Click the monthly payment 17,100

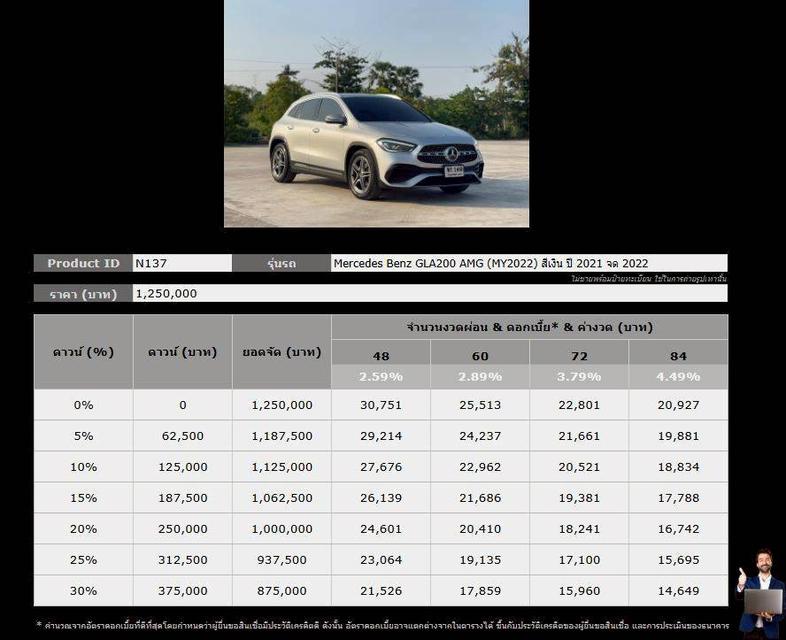[579, 560]
